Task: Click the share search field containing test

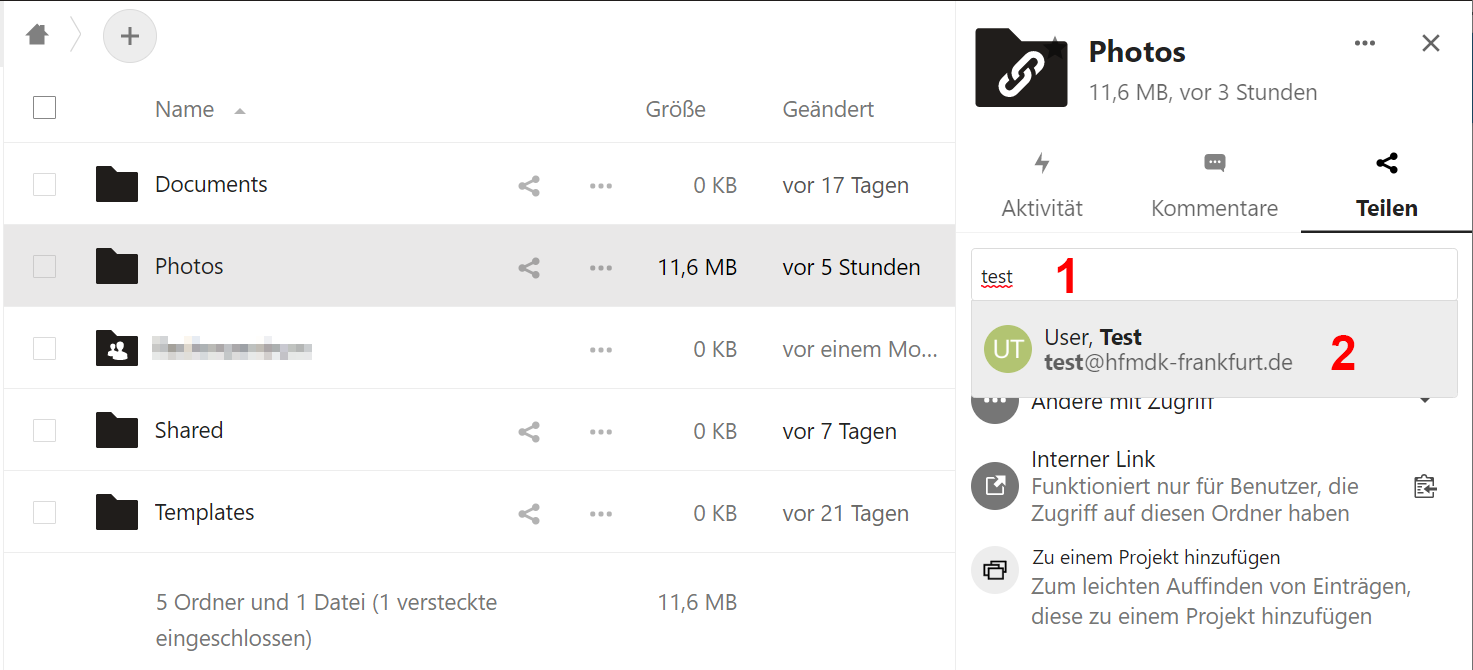Action: pyautogui.click(x=1214, y=275)
